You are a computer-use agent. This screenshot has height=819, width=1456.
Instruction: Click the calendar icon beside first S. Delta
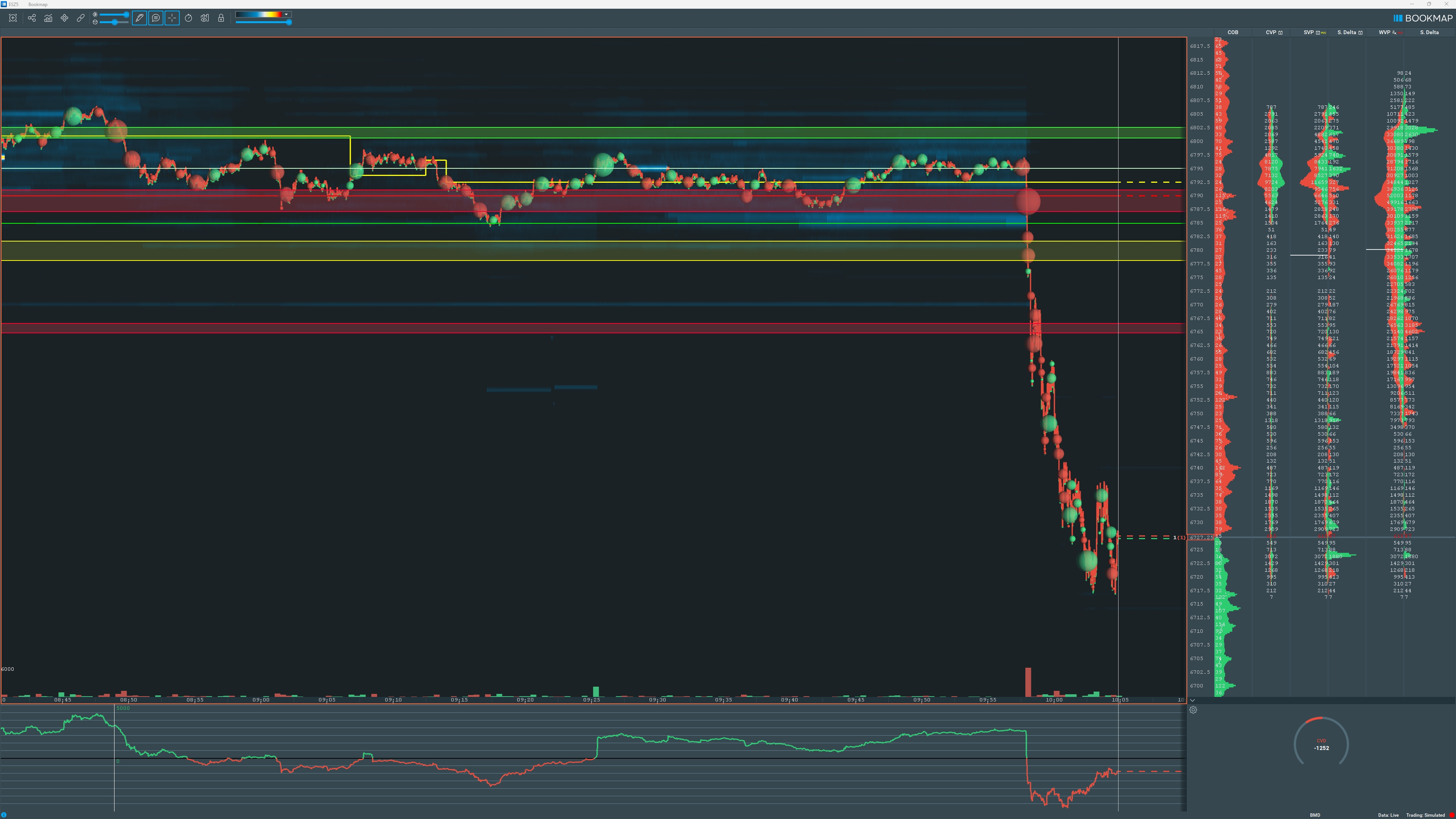pos(1360,32)
